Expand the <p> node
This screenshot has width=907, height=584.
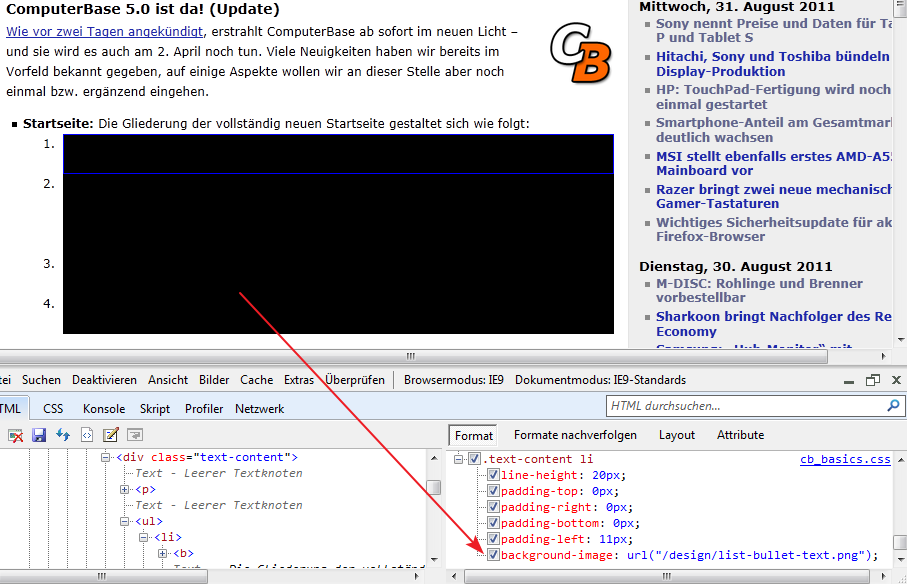[x=124, y=490]
